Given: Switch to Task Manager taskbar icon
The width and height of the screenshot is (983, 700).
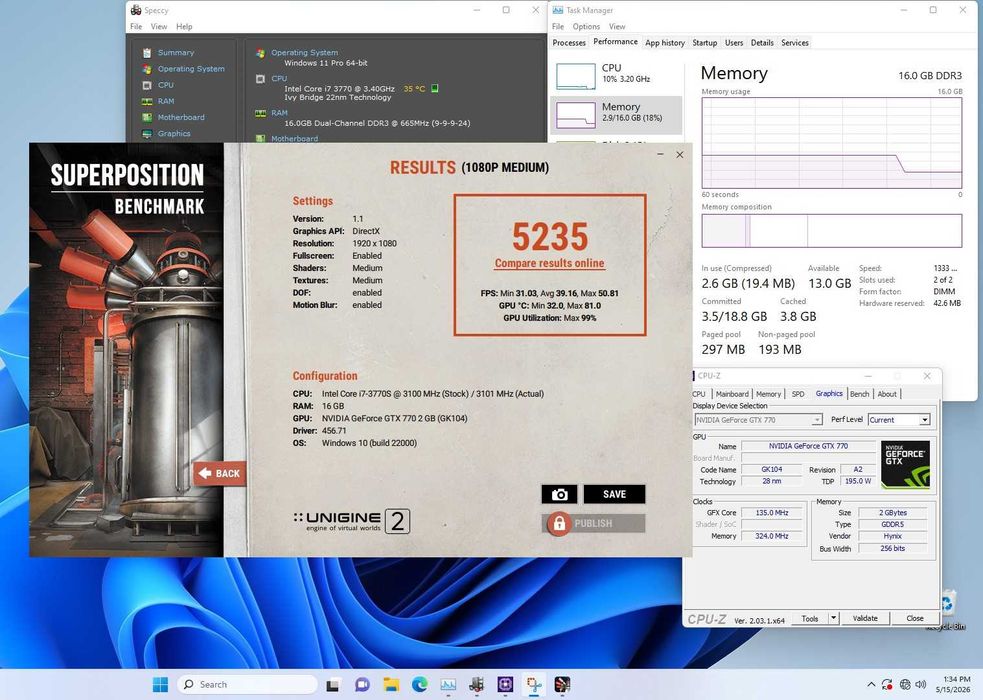Looking at the screenshot, I should [x=448, y=685].
